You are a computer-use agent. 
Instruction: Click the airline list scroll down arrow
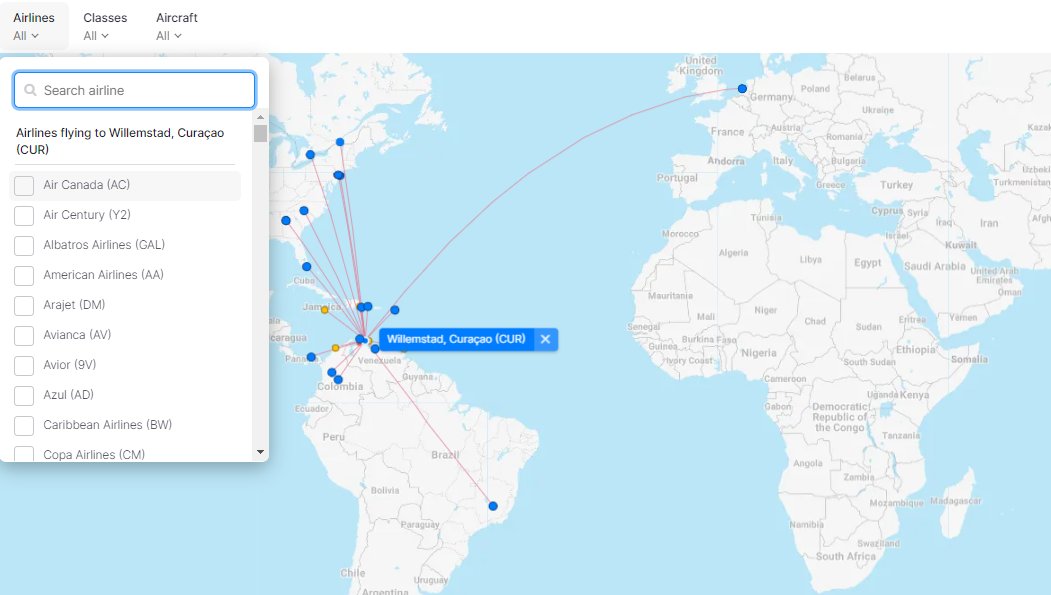(261, 452)
